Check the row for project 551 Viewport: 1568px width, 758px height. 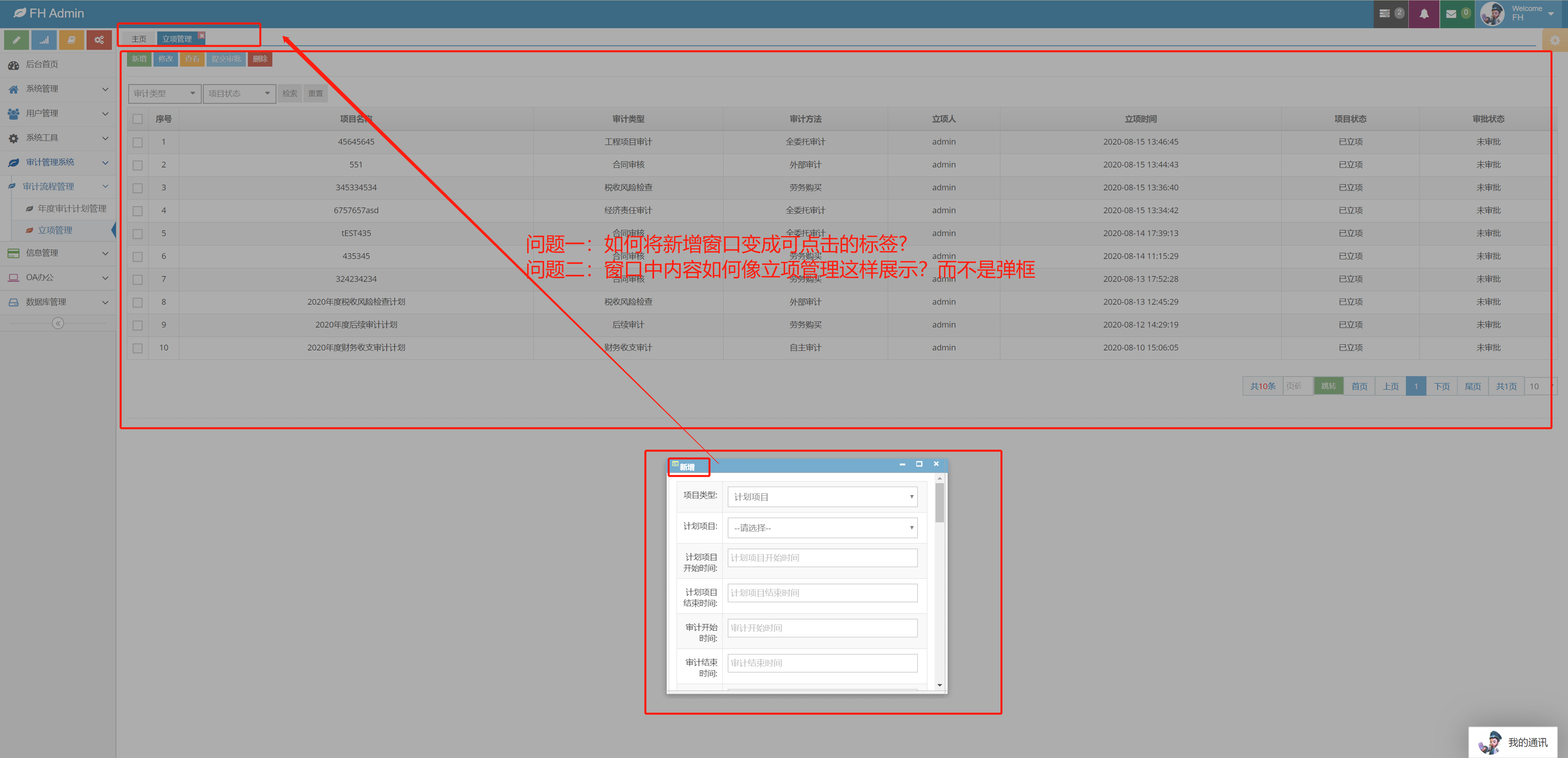tap(138, 165)
